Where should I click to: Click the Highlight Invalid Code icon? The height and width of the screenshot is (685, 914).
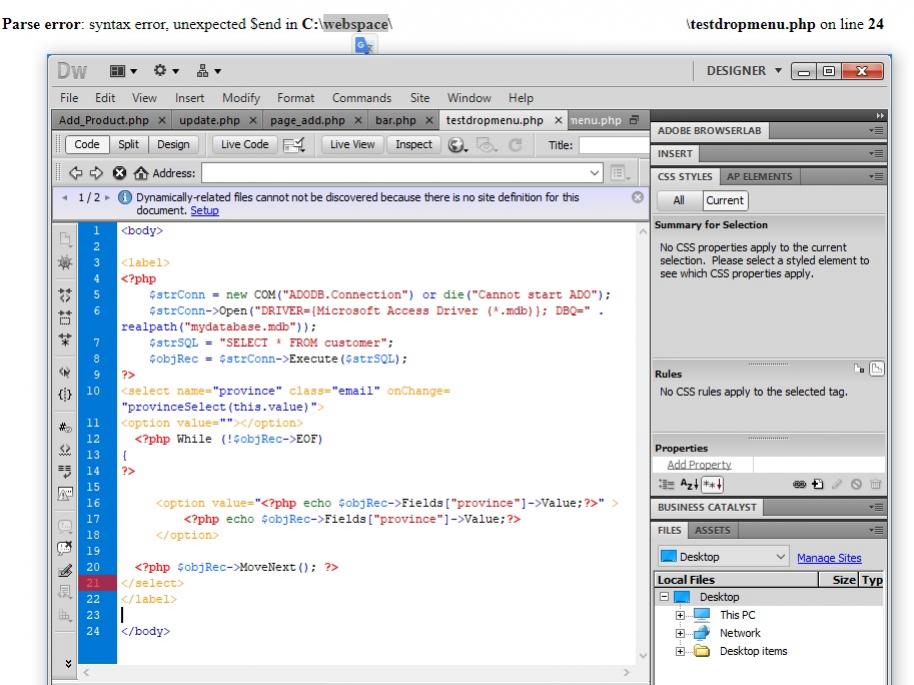coord(65,449)
